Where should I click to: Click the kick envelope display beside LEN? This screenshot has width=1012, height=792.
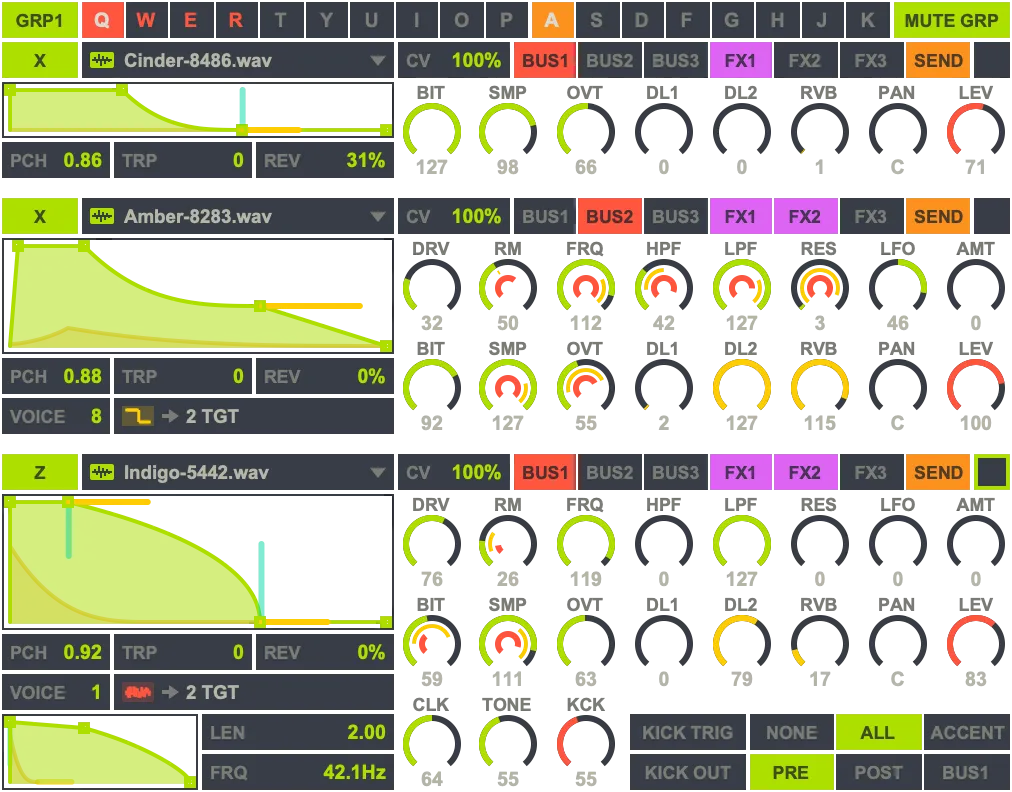100,751
